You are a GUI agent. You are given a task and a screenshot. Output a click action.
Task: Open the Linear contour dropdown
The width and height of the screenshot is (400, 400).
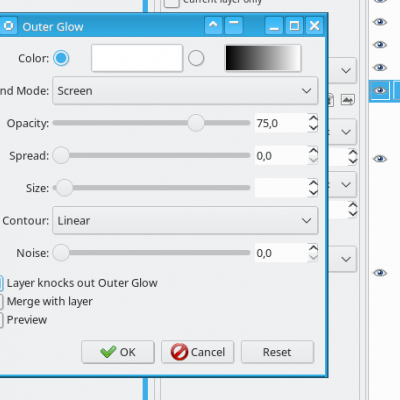pos(185,220)
